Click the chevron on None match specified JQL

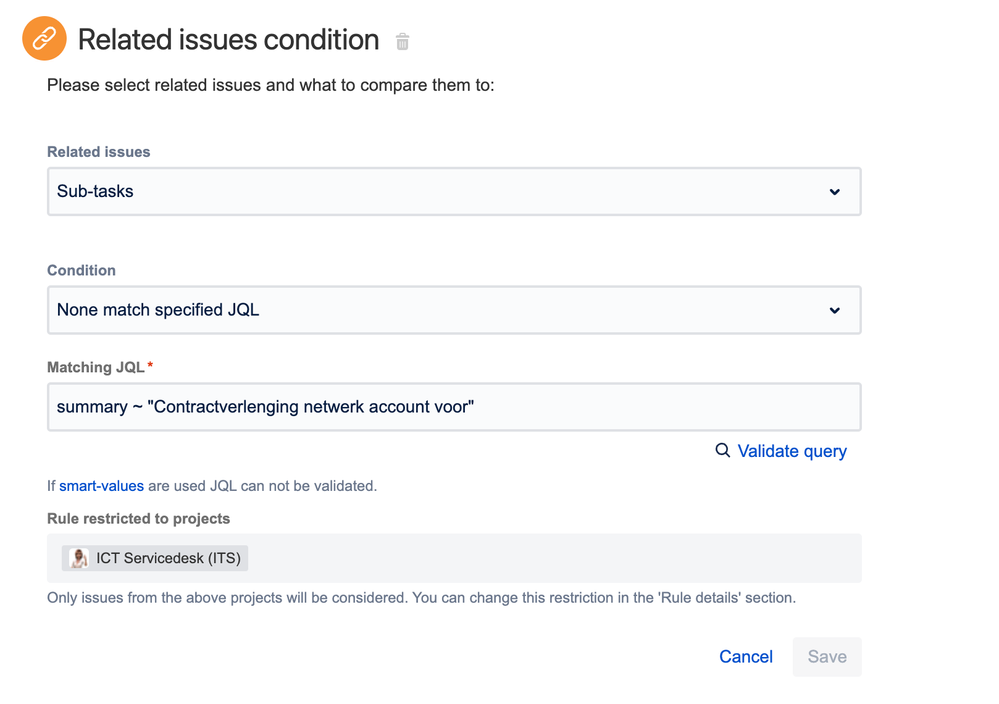835,310
